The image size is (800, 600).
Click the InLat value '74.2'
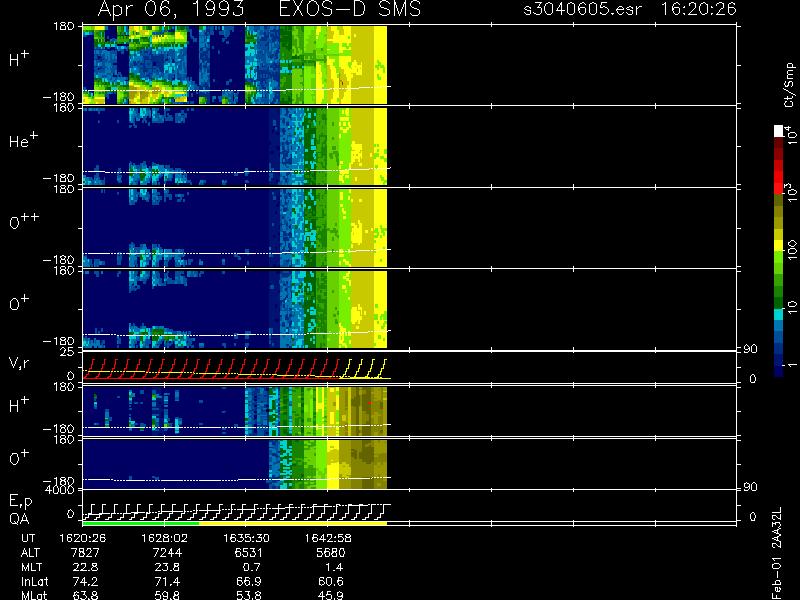pos(86,581)
